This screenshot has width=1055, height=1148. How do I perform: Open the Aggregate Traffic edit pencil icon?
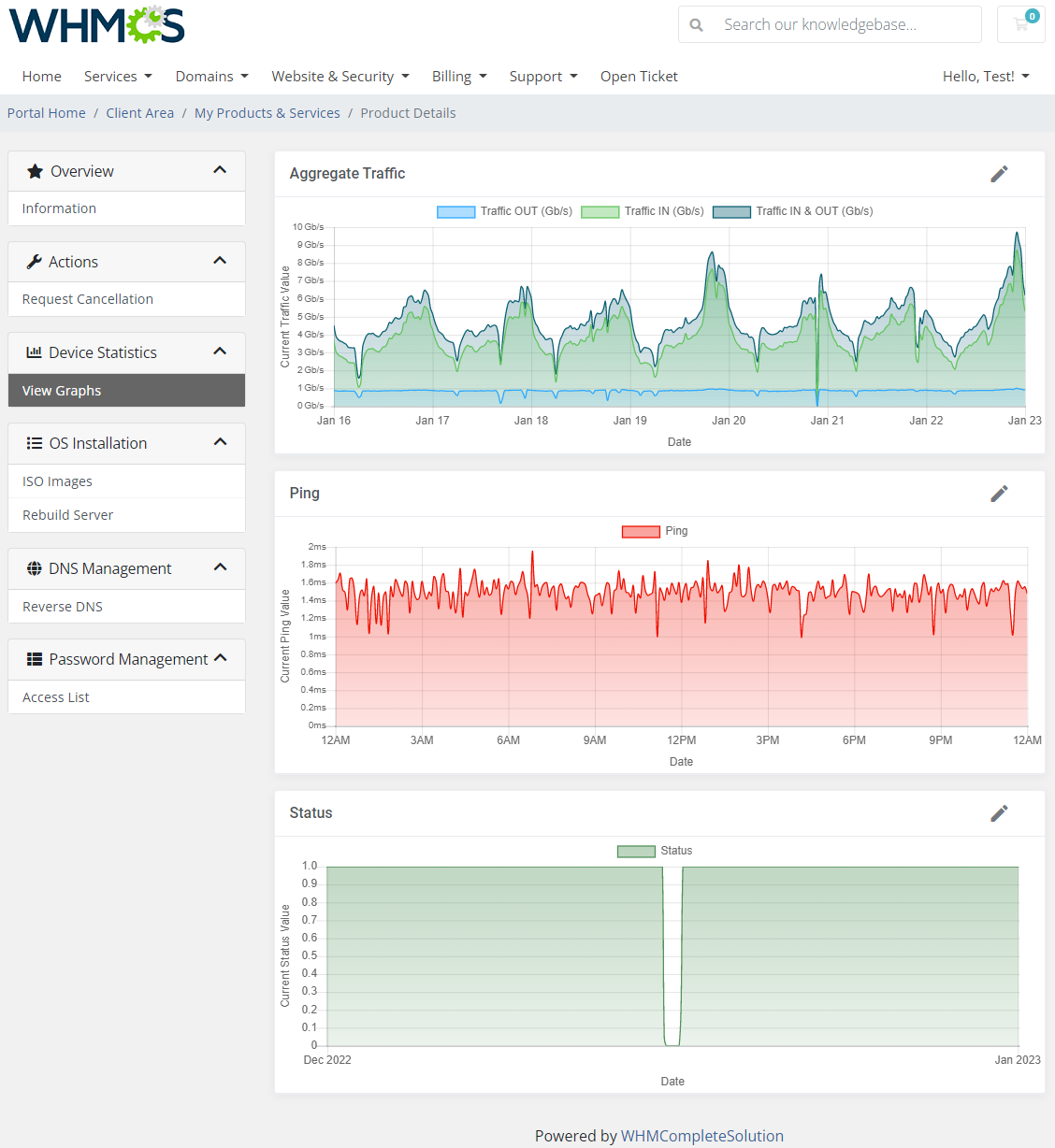[x=999, y=174]
